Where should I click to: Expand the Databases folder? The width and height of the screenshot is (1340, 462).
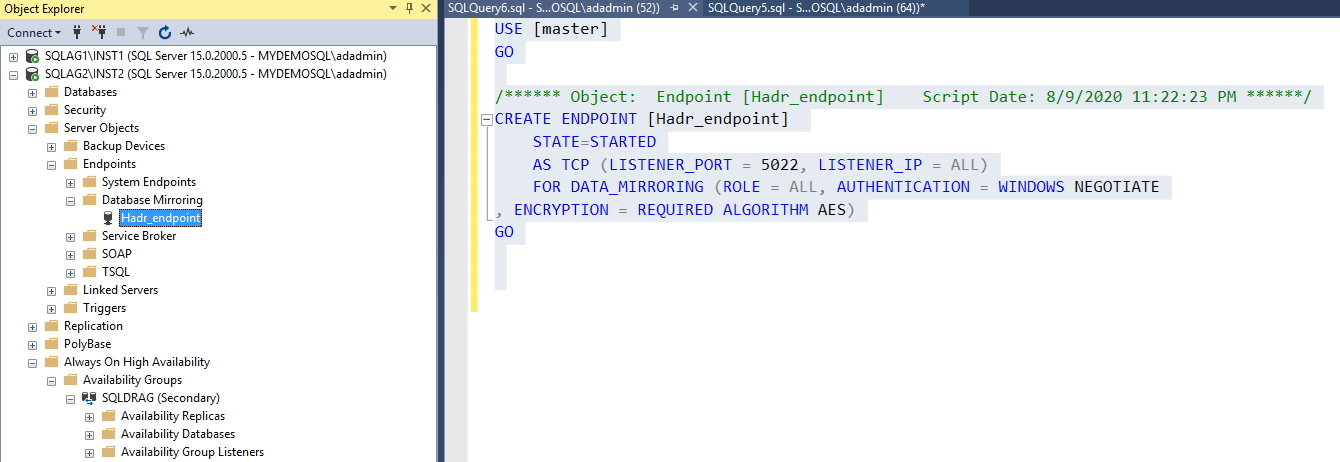[32, 92]
